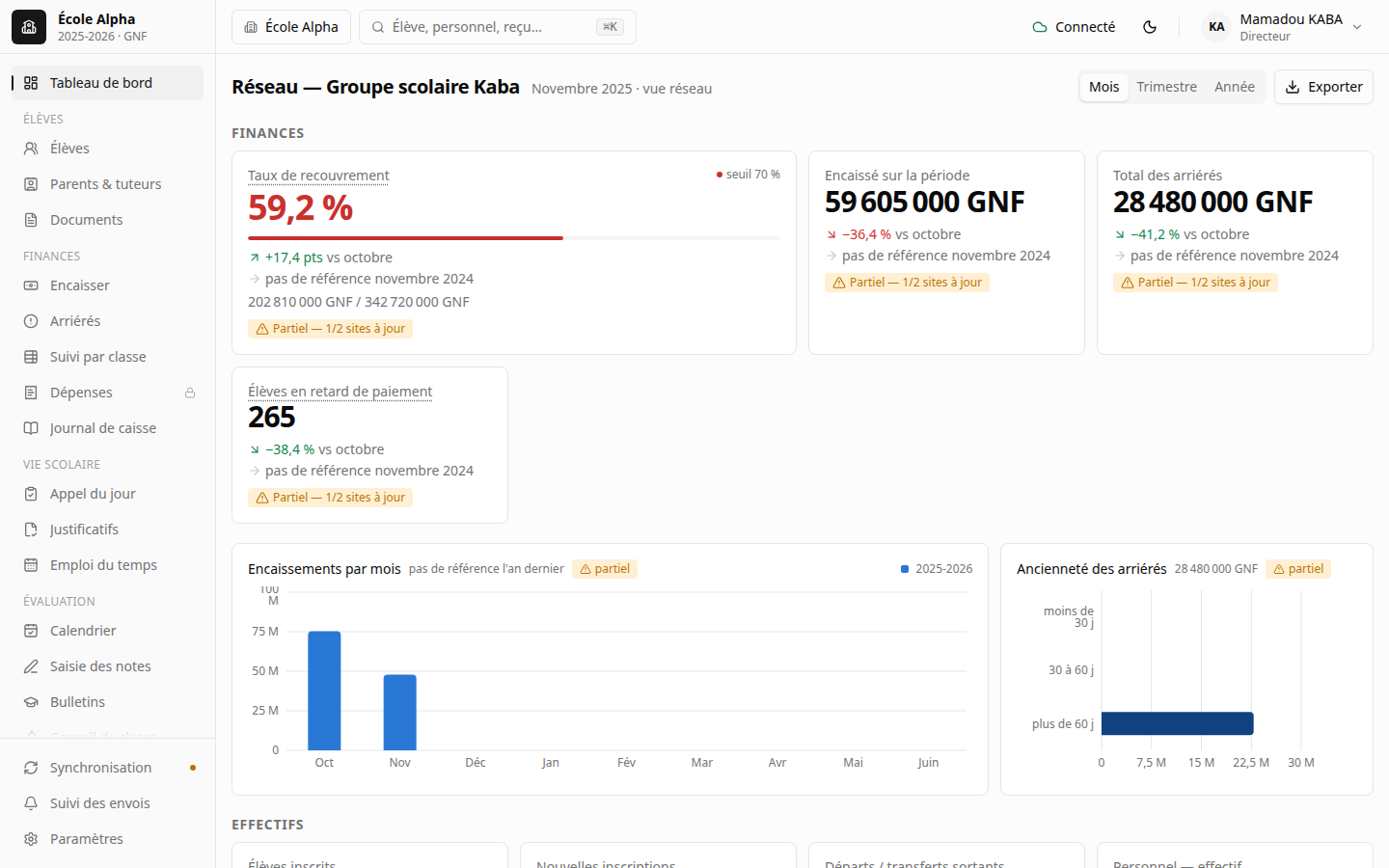Switch to Trimestre period

click(x=1166, y=87)
